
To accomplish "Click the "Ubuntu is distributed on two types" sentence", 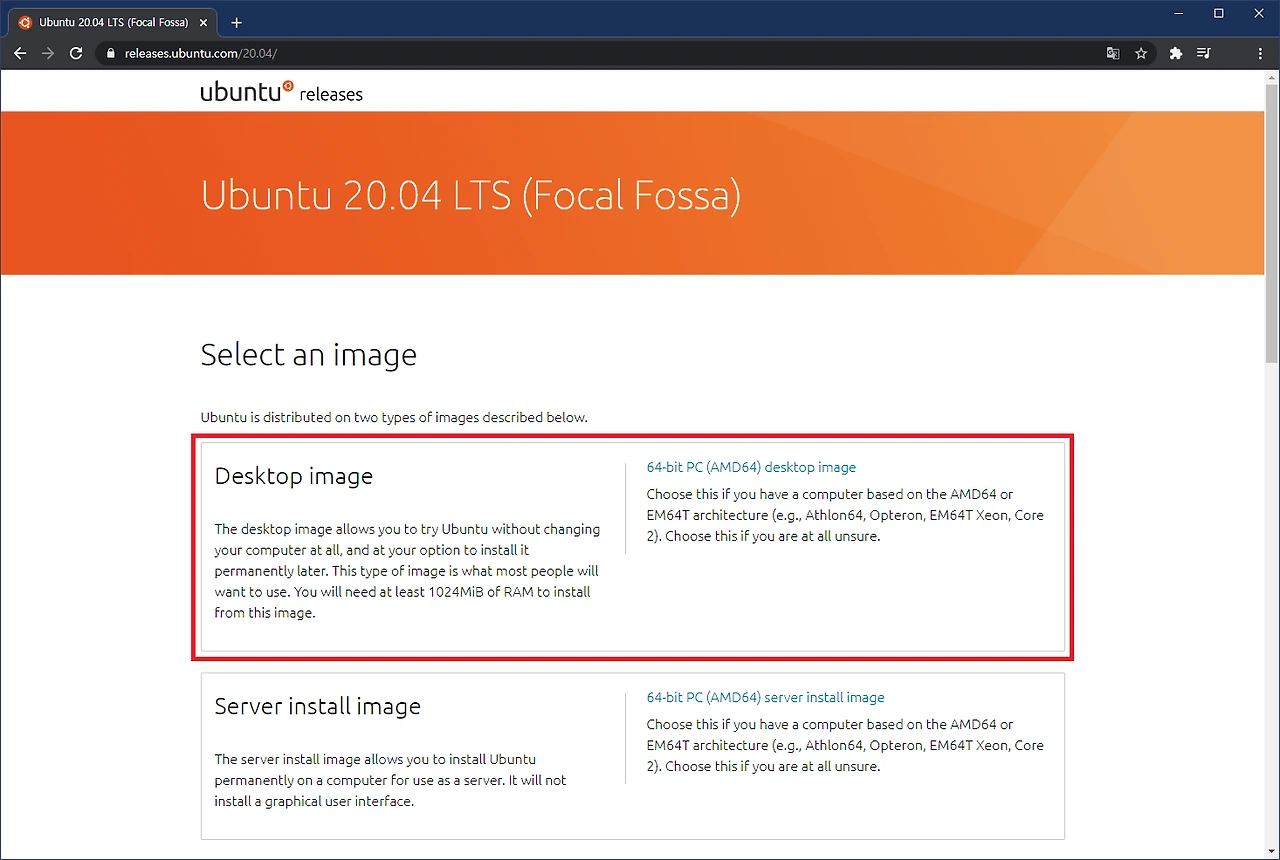I will (394, 417).
